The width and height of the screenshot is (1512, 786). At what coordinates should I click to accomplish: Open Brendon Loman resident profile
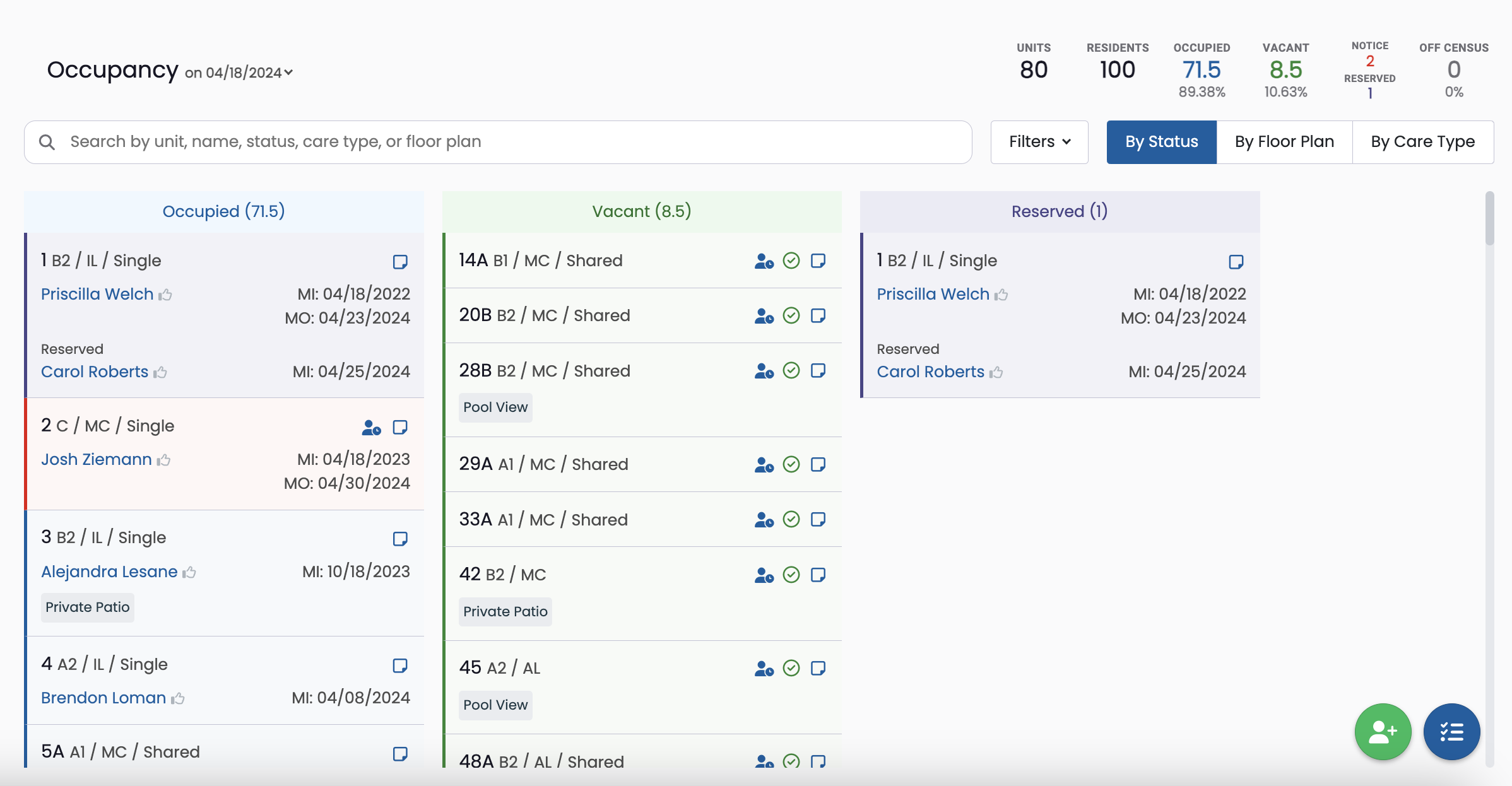(103, 698)
